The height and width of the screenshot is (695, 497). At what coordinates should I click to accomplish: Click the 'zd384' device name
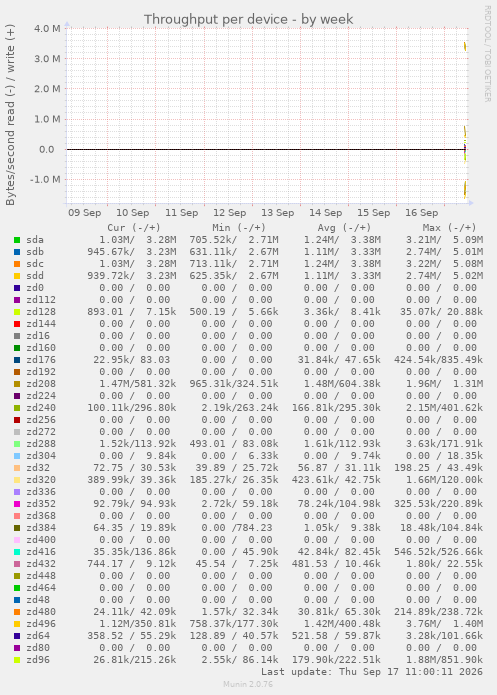pyautogui.click(x=41, y=528)
